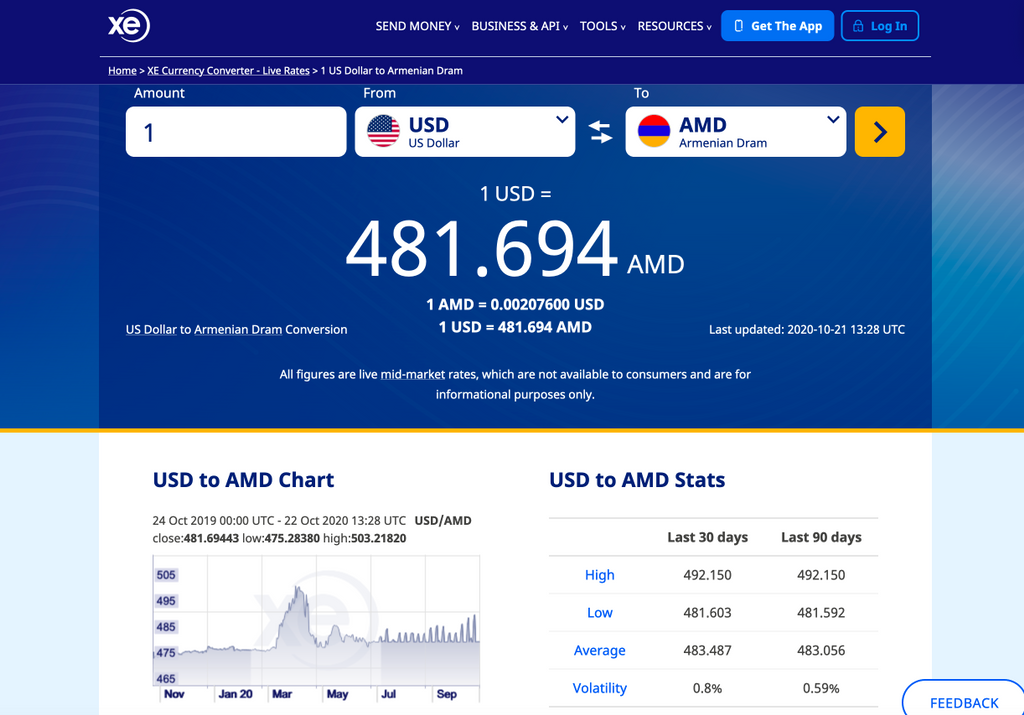Open the AMD Armenian Dram selector
Viewport: 1024px width, 715px height.
click(x=735, y=132)
